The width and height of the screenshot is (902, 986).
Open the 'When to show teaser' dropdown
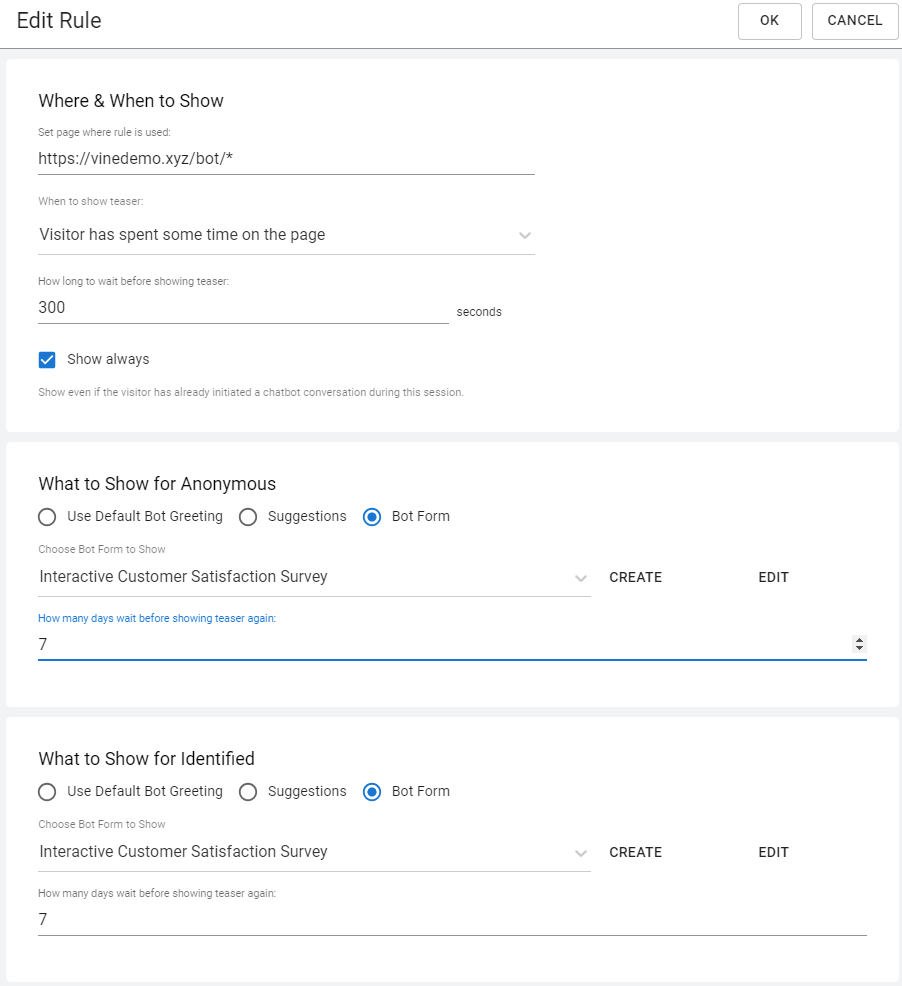[x=286, y=235]
